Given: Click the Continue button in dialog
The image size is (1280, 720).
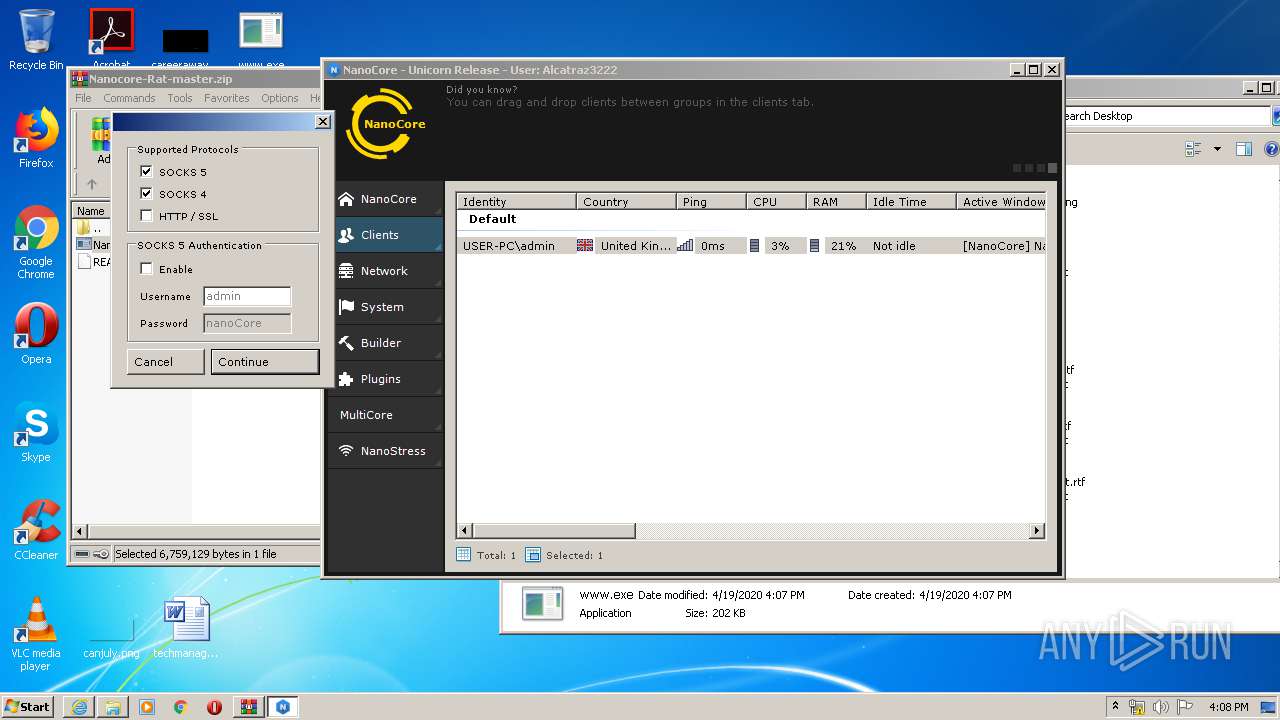Looking at the screenshot, I should 265,362.
